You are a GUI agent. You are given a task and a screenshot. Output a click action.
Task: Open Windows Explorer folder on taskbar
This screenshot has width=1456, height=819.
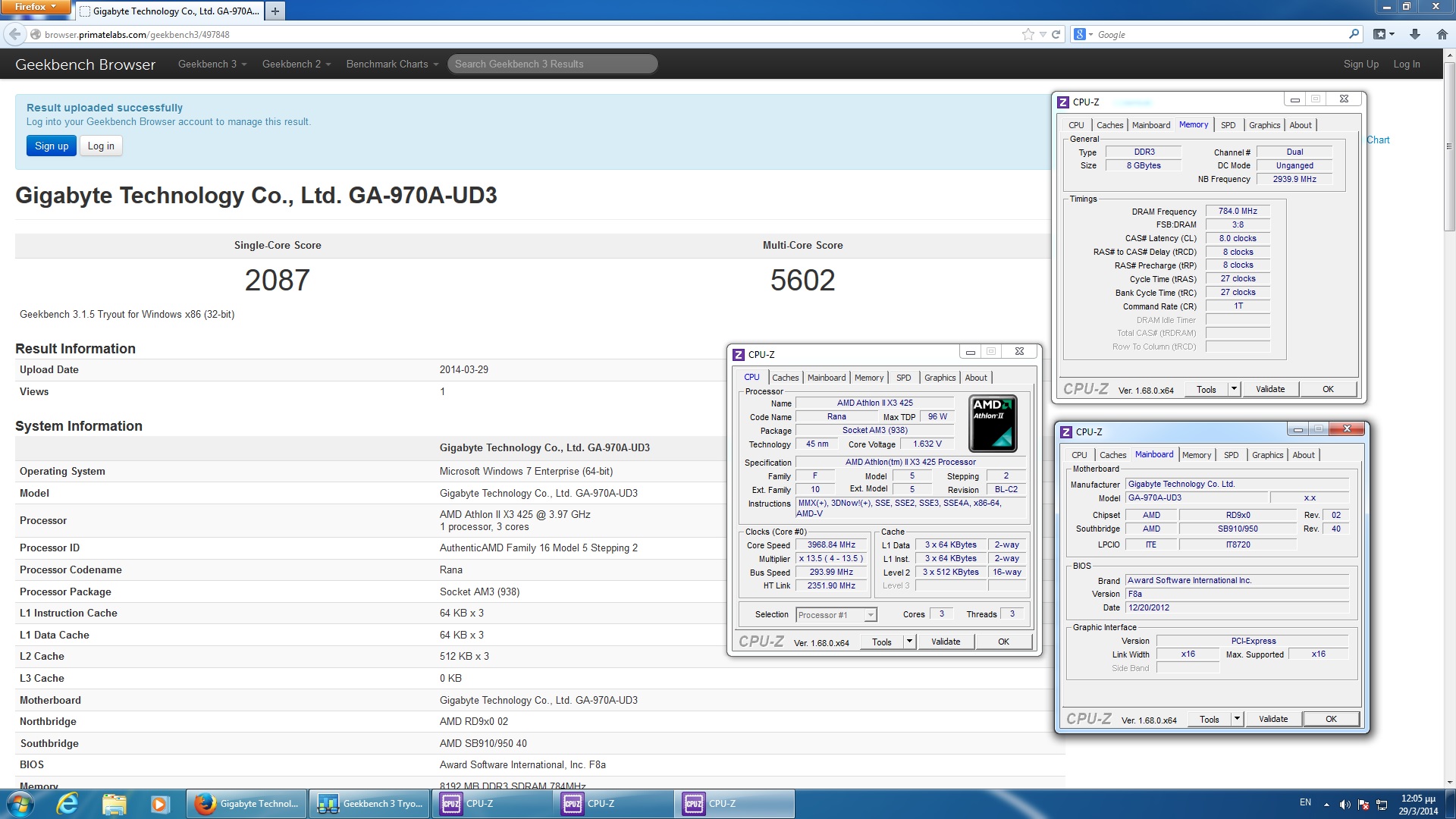[114, 804]
